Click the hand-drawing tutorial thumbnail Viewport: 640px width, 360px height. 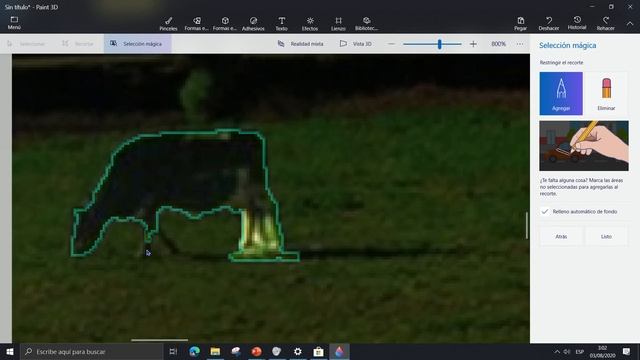click(x=584, y=146)
